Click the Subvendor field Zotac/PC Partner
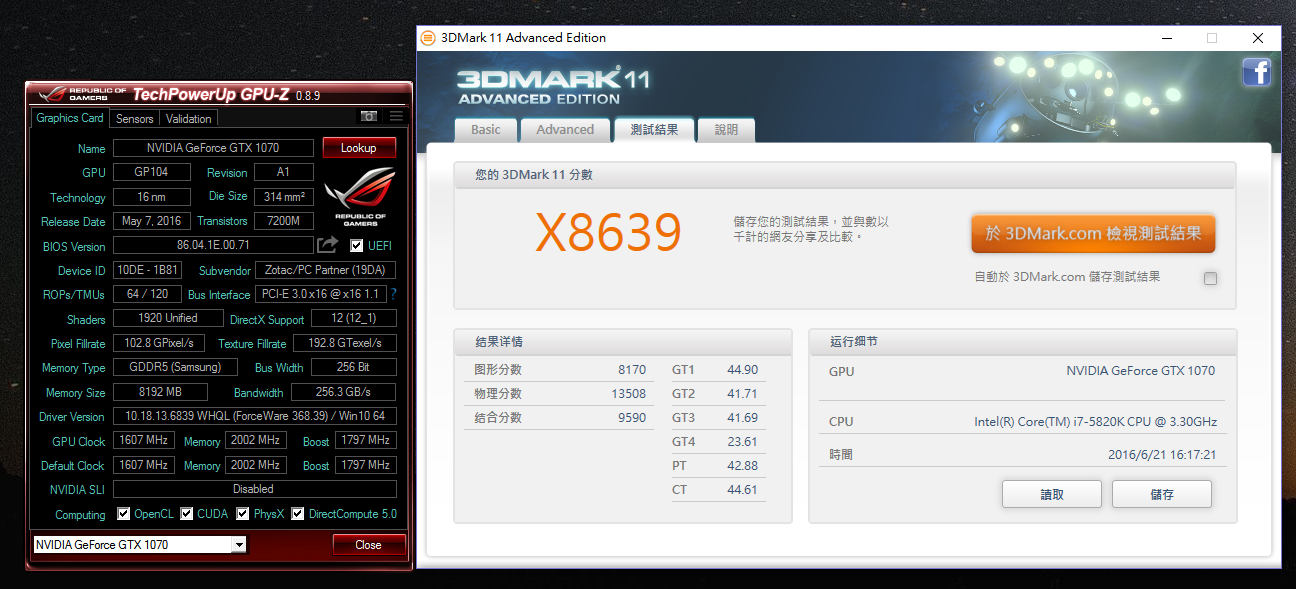The image size is (1296, 589). tap(326, 270)
